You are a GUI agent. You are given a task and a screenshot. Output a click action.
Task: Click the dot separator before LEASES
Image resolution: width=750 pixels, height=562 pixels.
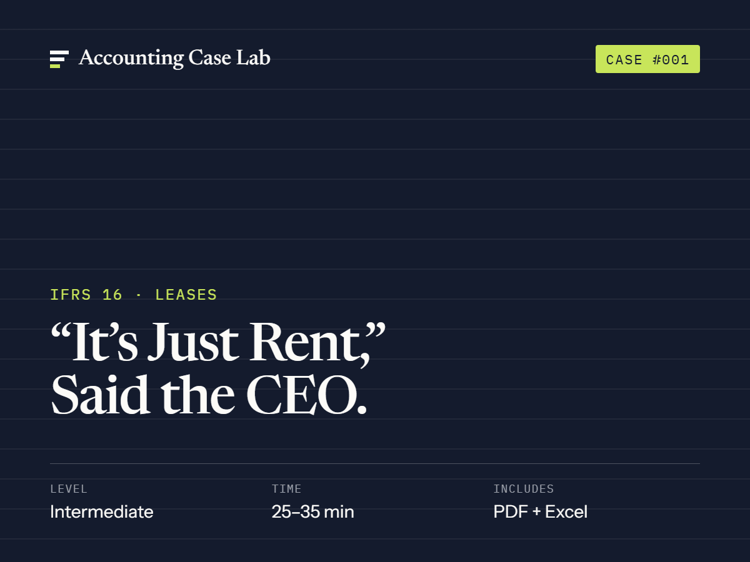point(139,295)
